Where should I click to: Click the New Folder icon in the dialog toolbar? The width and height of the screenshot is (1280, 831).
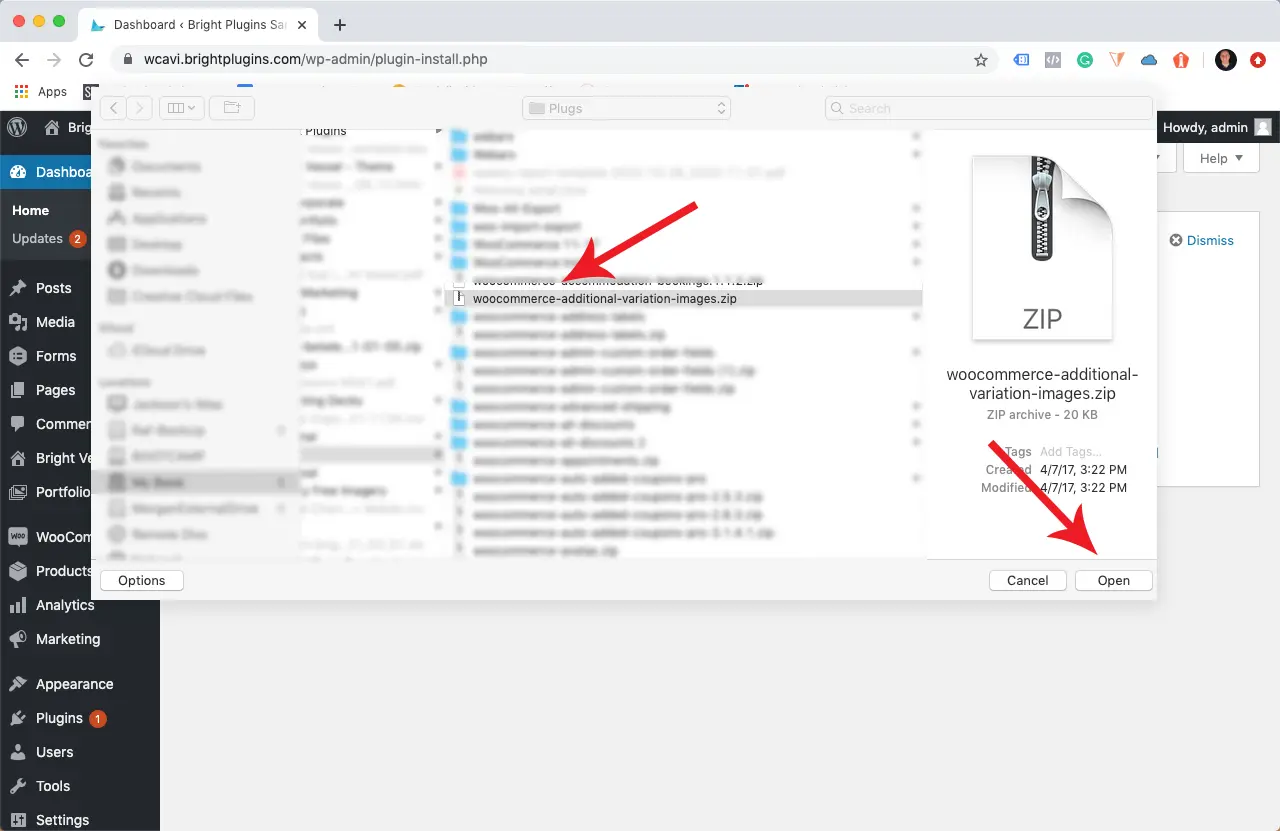coord(232,107)
